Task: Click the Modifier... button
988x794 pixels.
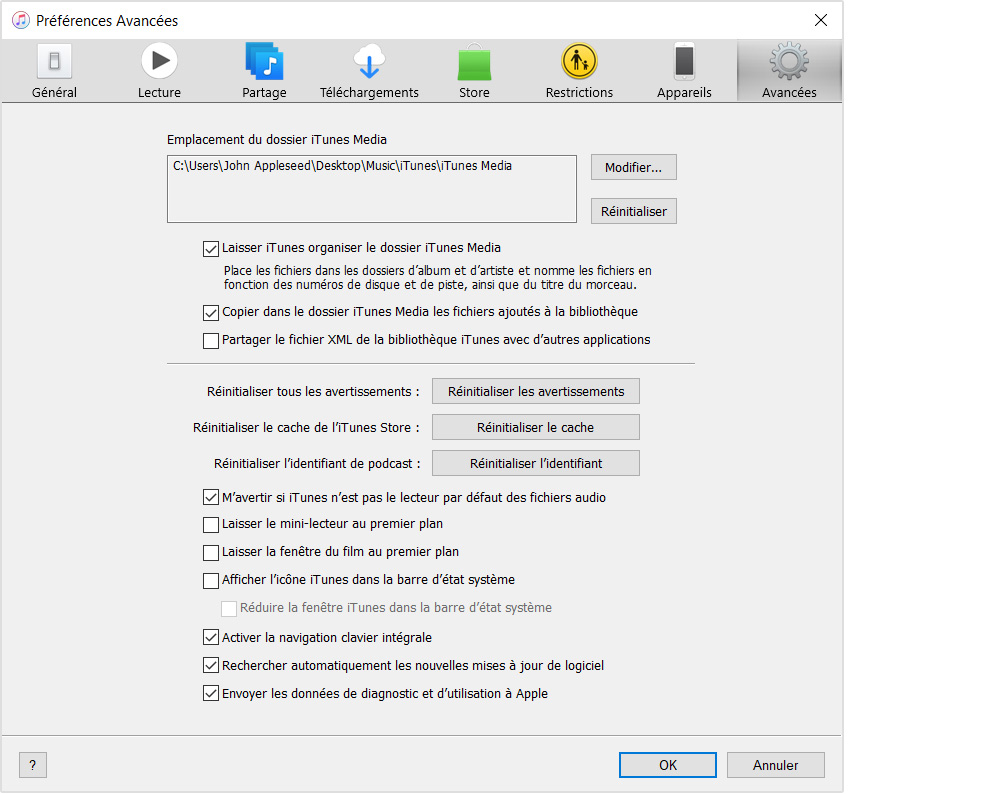Action: (x=633, y=167)
